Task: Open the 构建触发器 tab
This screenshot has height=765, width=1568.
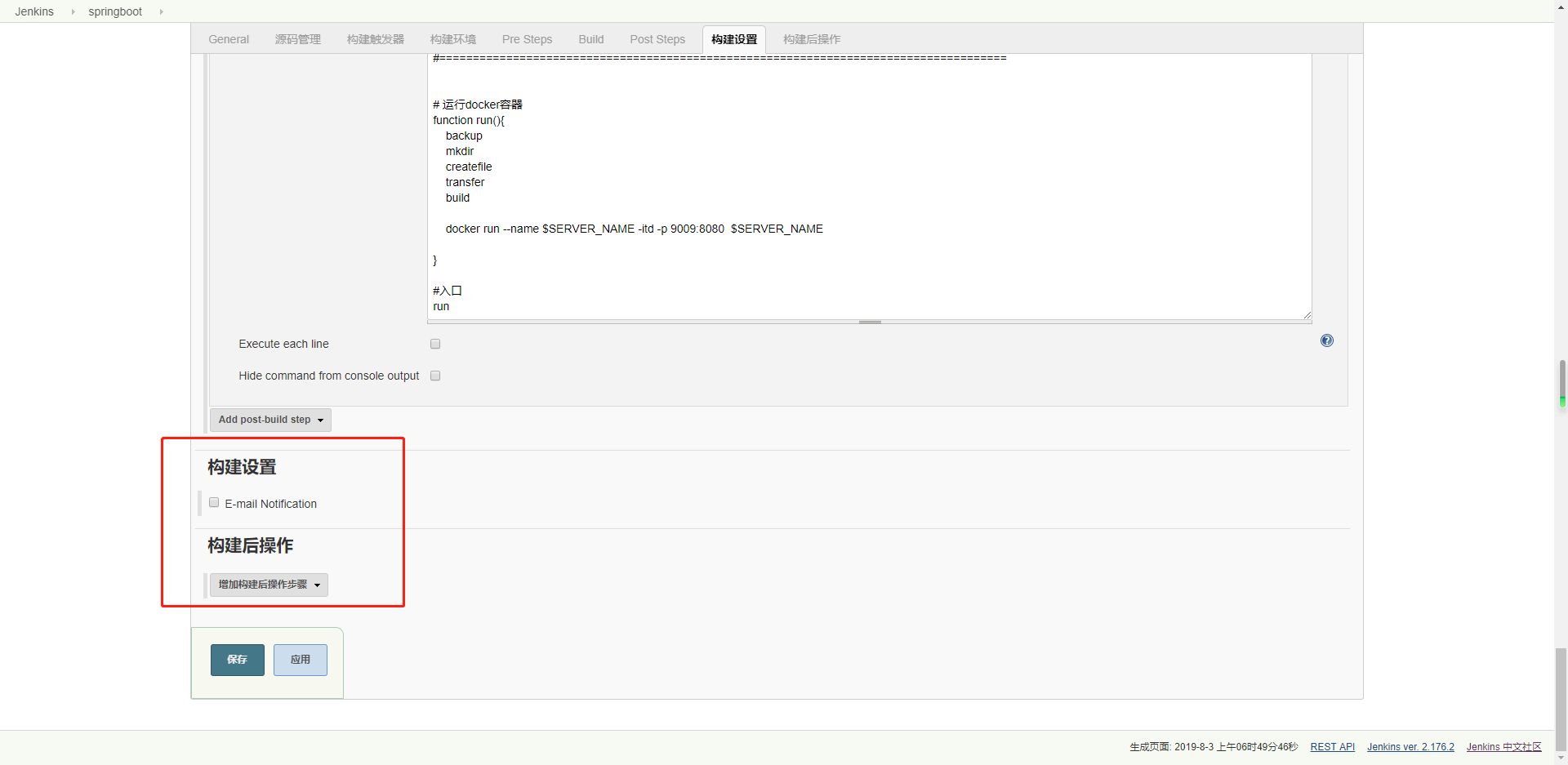Action: coord(376,39)
